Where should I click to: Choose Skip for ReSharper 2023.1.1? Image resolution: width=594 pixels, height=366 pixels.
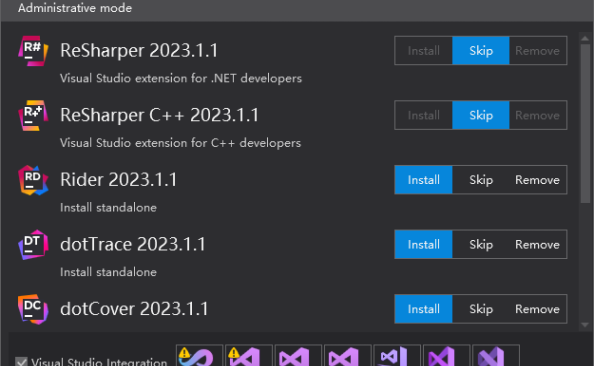pos(481,51)
